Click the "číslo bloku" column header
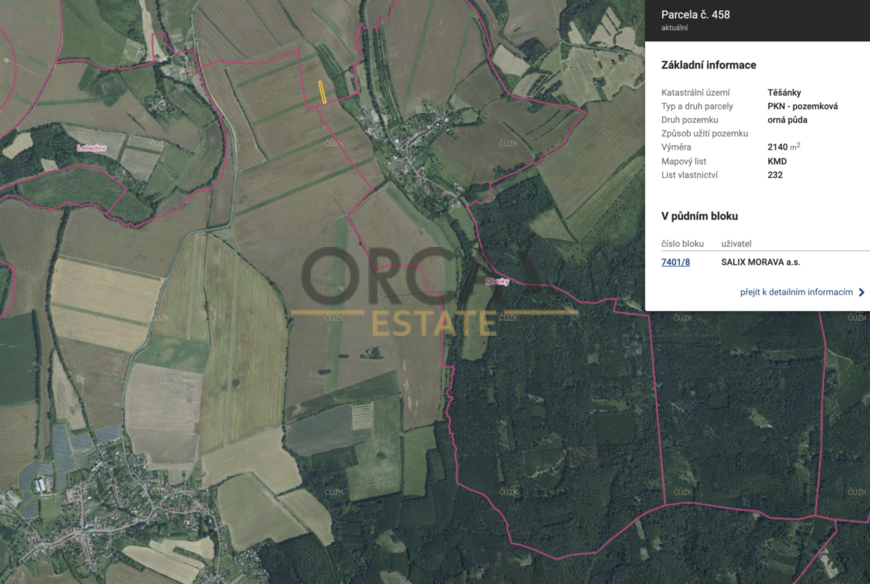870x584 pixels. (x=682, y=243)
